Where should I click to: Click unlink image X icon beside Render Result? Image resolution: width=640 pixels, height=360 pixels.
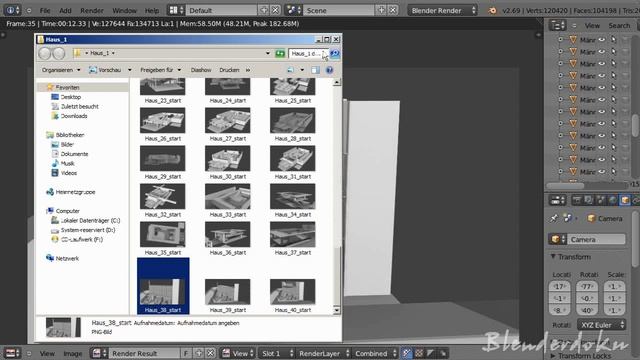pyautogui.click(x=210, y=353)
